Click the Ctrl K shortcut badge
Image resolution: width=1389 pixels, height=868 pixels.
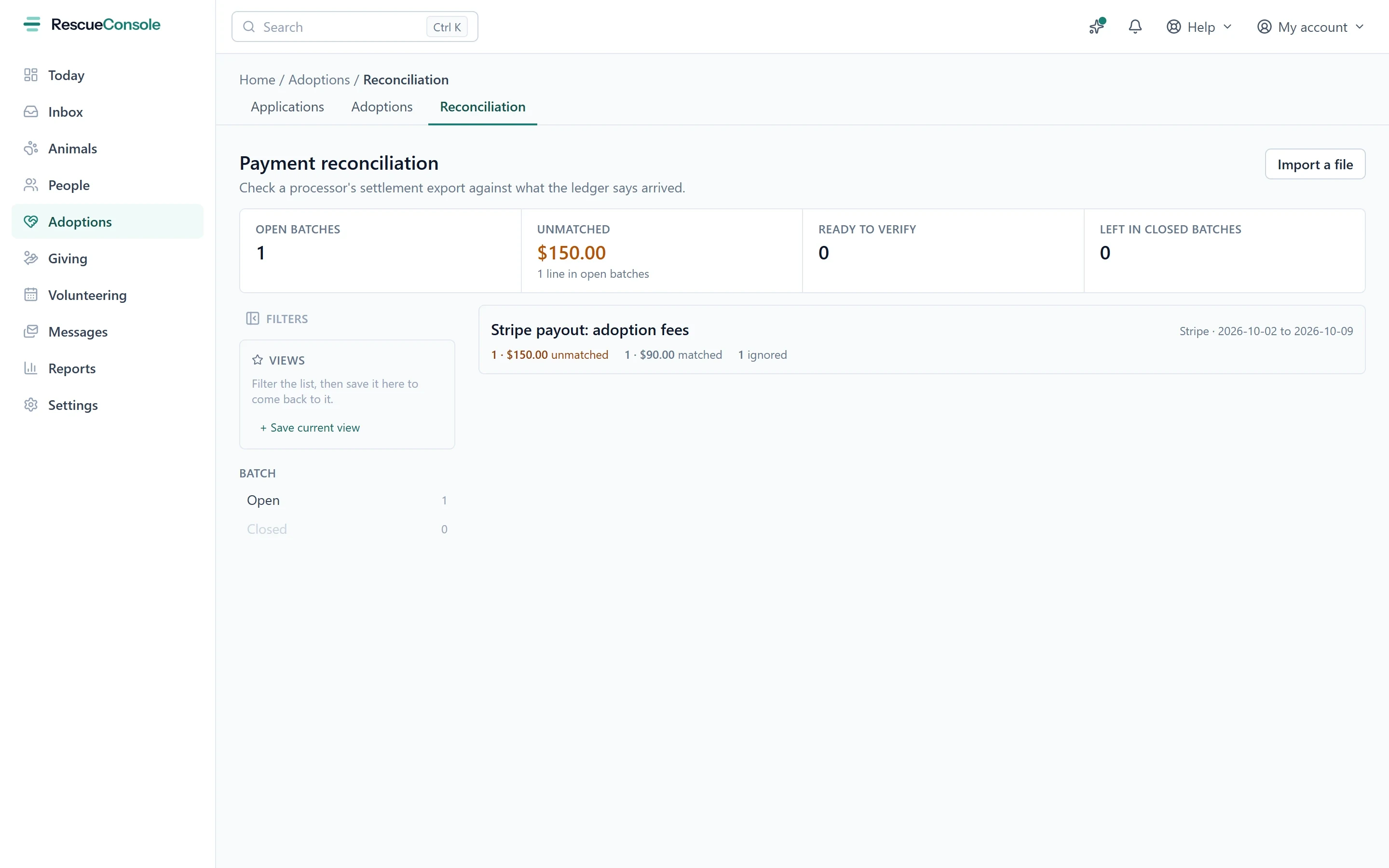[x=447, y=27]
